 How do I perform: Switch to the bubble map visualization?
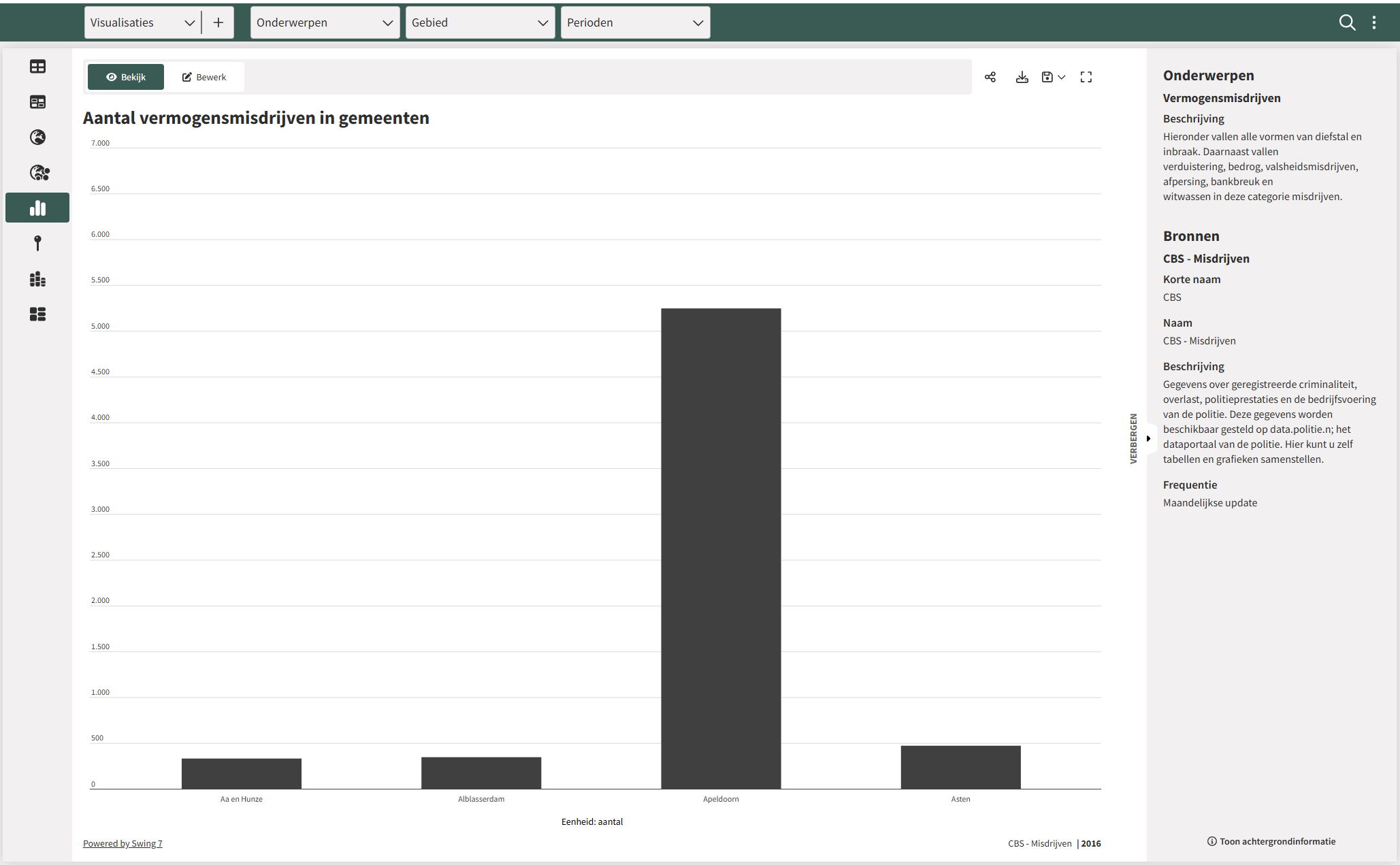tap(39, 173)
